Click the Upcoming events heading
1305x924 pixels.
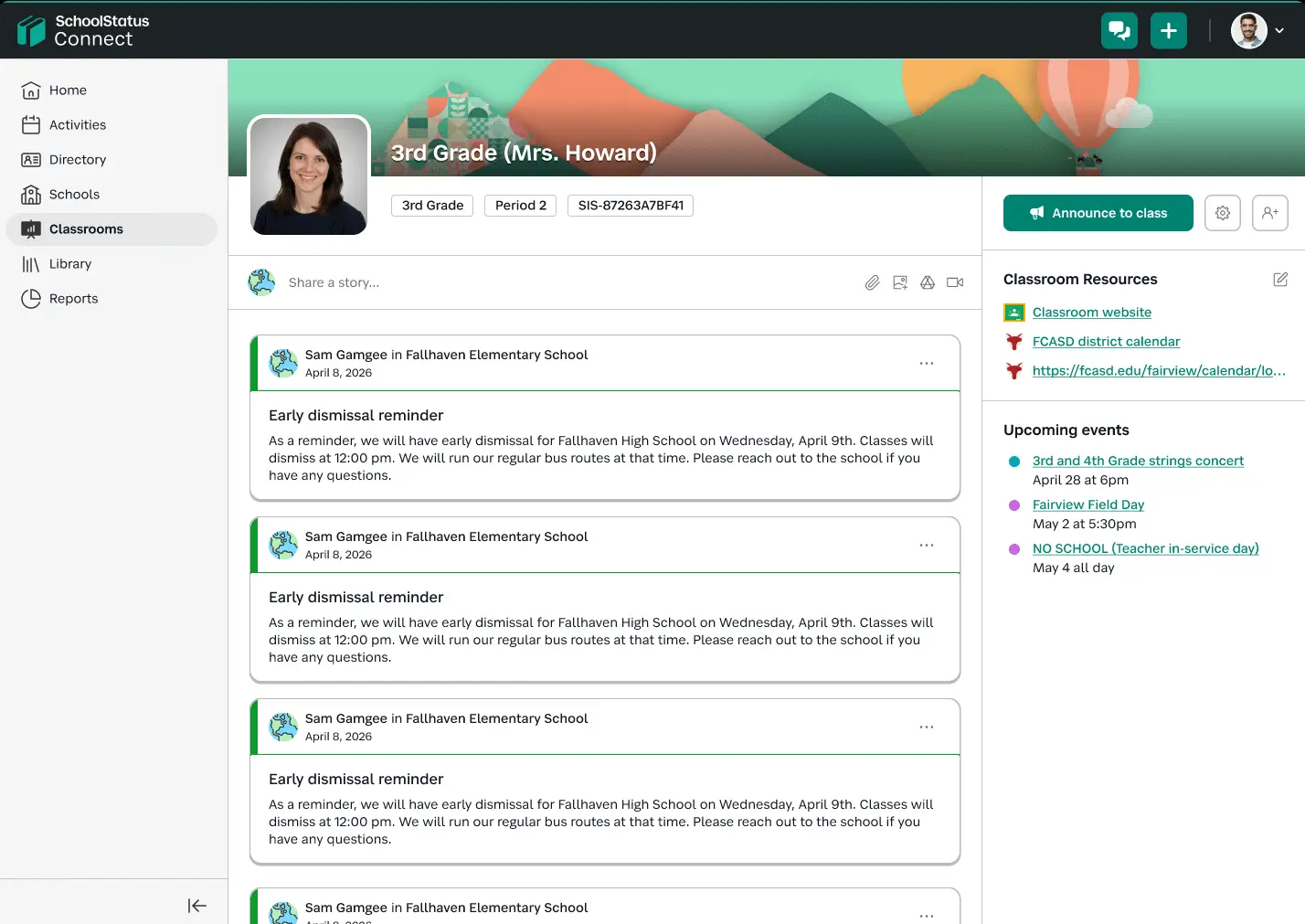point(1066,430)
